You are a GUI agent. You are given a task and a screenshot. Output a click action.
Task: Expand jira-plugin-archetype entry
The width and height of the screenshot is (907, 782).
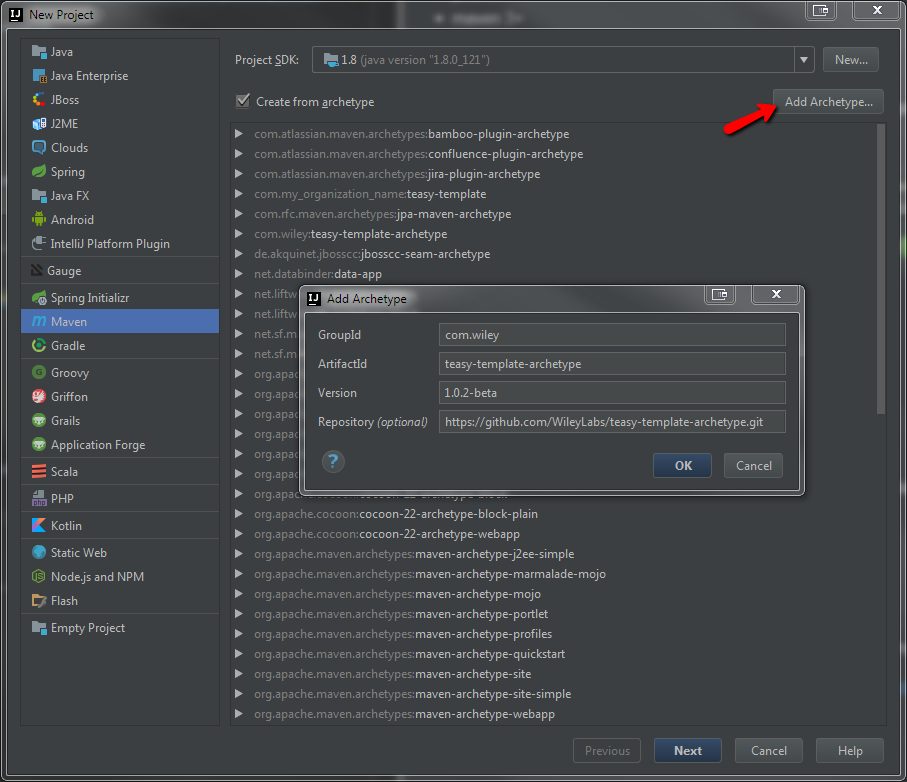tap(238, 174)
